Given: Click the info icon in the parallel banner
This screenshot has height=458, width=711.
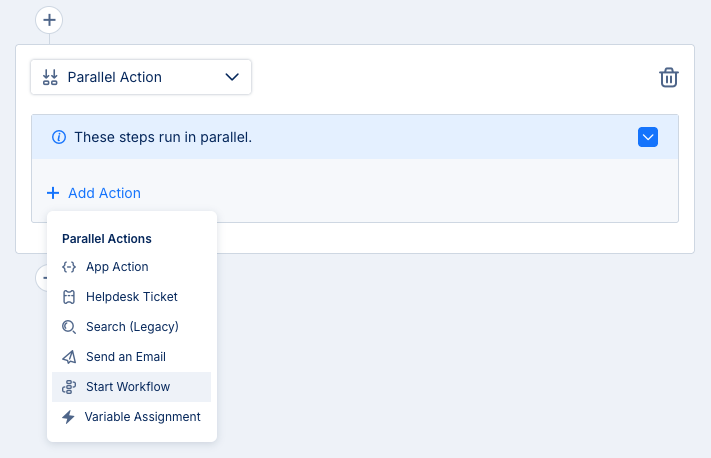Looking at the screenshot, I should point(59,137).
